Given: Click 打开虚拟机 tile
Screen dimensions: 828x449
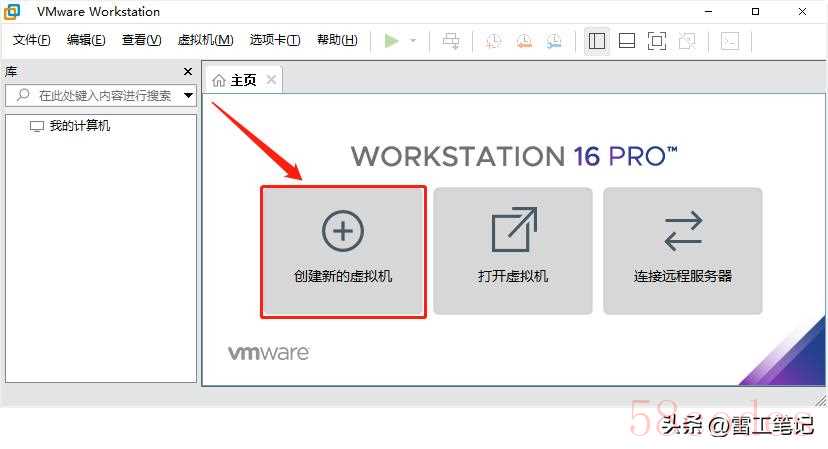Looking at the screenshot, I should pyautogui.click(x=513, y=251).
